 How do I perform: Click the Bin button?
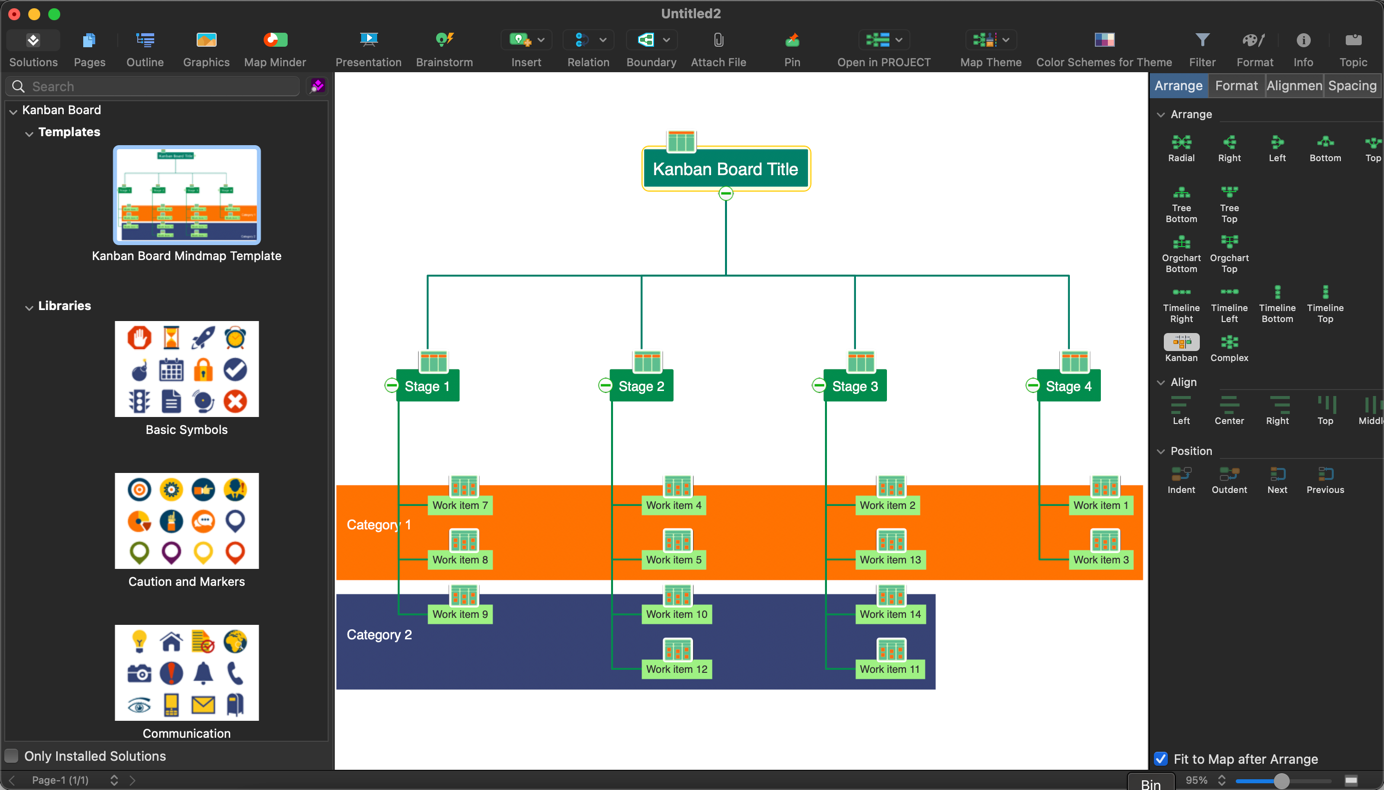click(1151, 784)
